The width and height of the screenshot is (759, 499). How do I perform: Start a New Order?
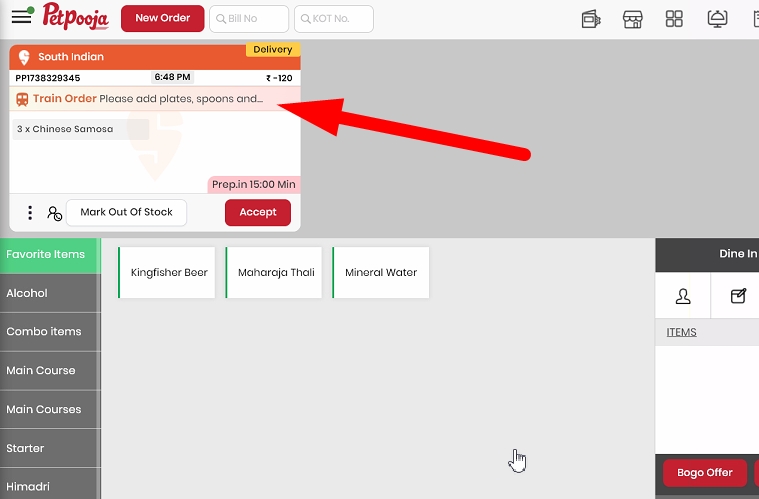pyautogui.click(x=163, y=18)
